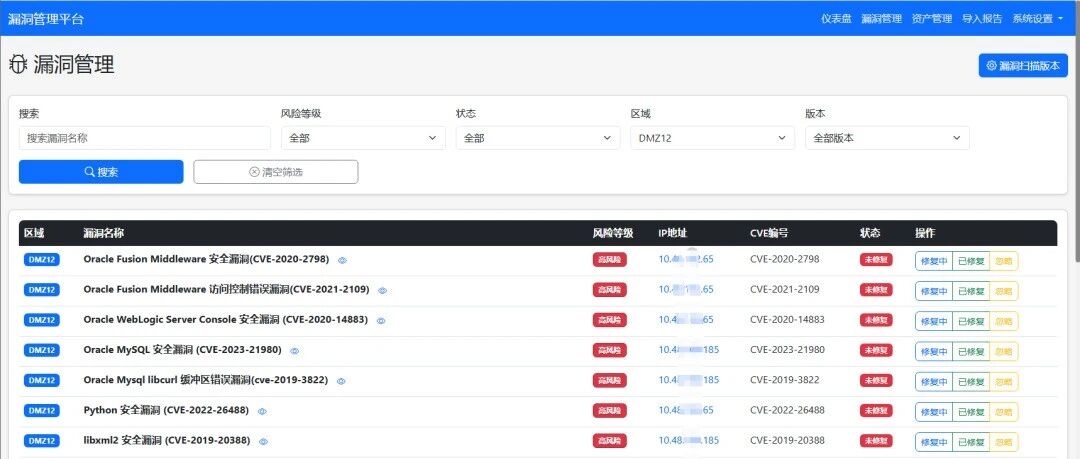Click the 风险等级 column header
Screen dimensions: 1080x459
[x=612, y=234]
